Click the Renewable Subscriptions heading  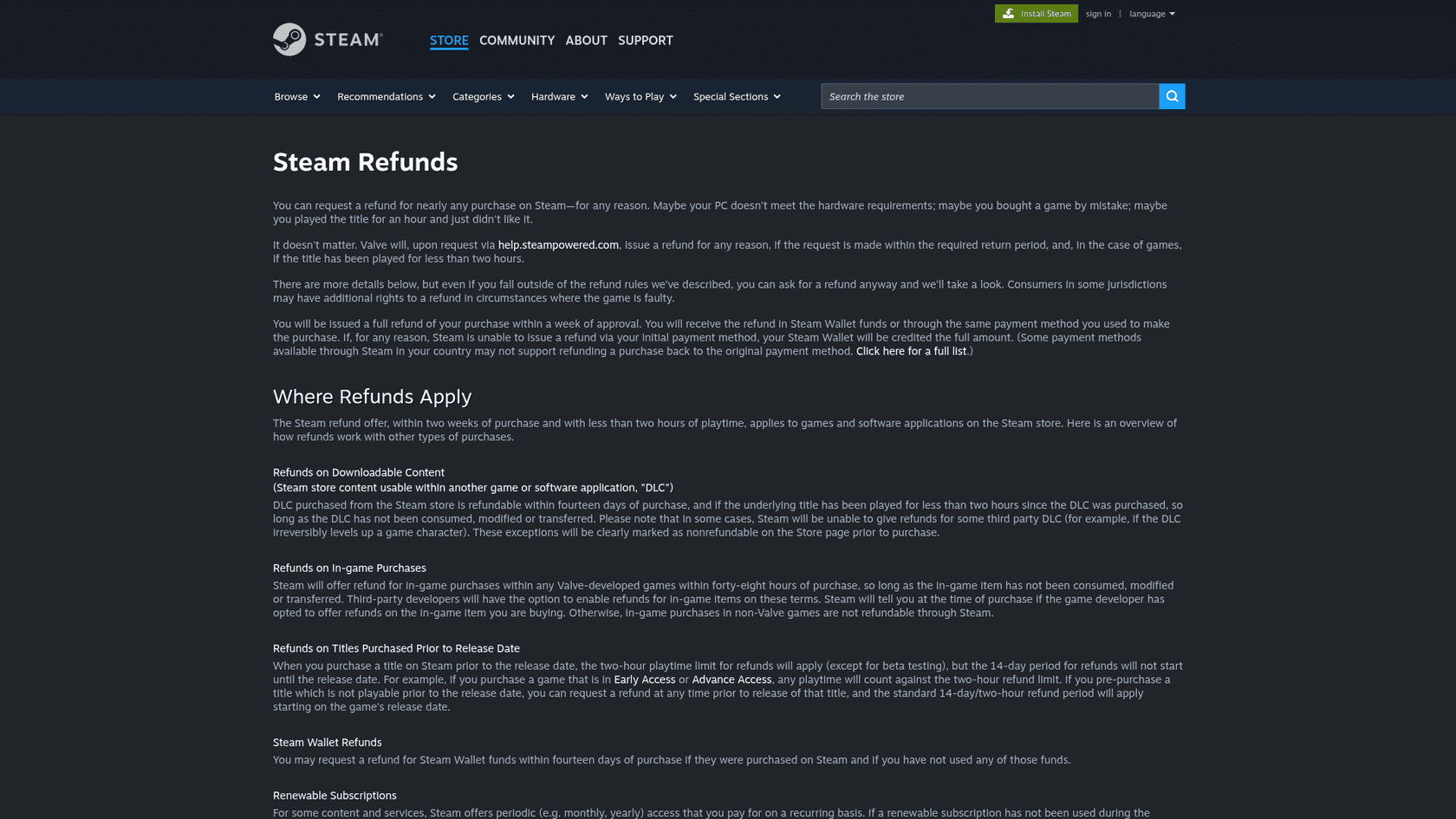click(x=335, y=796)
